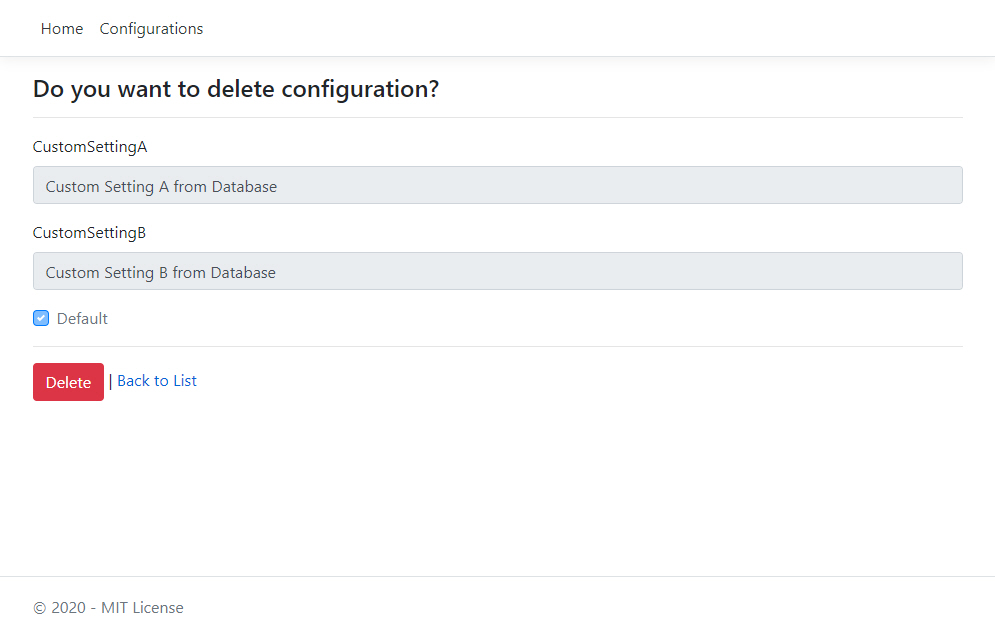This screenshot has width=995, height=637.
Task: Open the Home navigation link
Action: pyautogui.click(x=62, y=29)
